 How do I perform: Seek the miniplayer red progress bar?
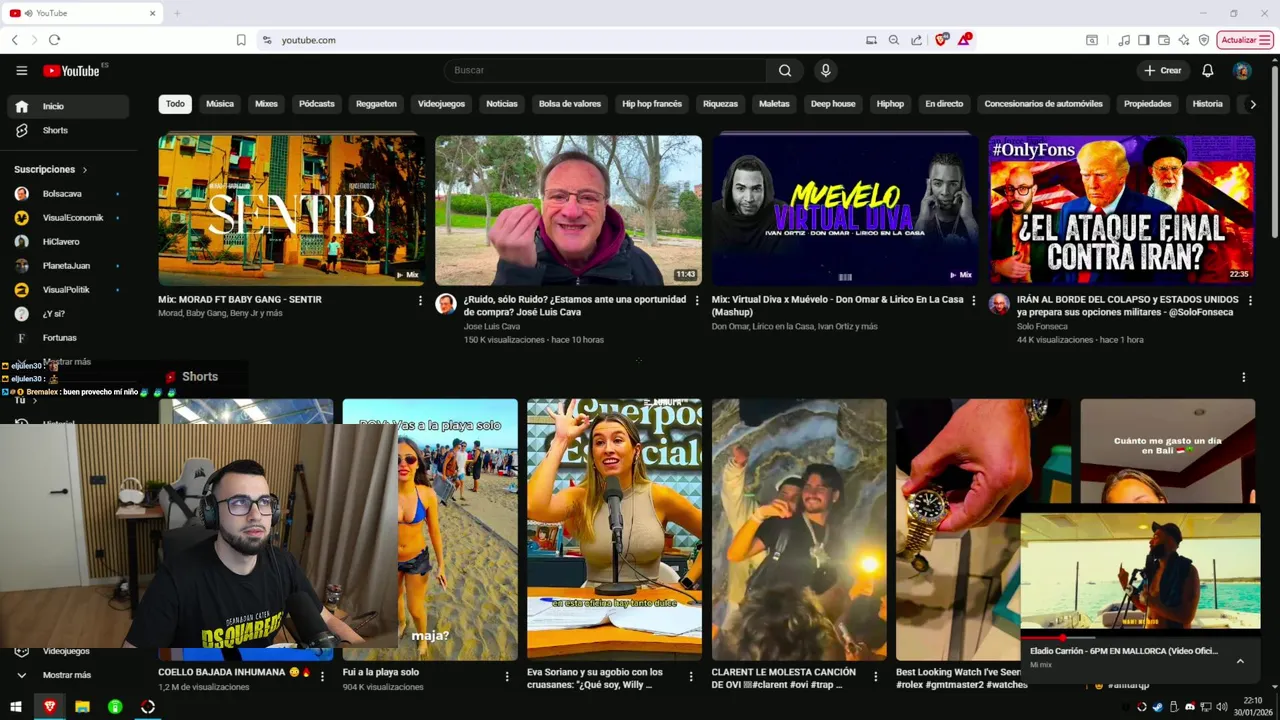pyautogui.click(x=1140, y=637)
